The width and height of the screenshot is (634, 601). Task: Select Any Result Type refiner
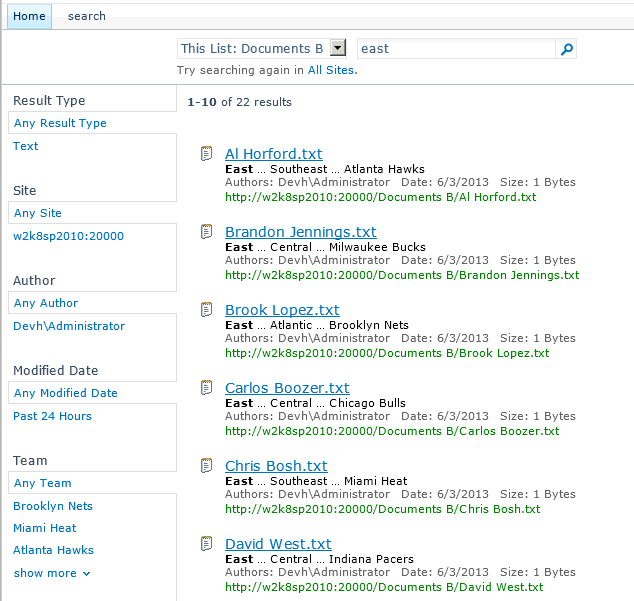pos(60,123)
